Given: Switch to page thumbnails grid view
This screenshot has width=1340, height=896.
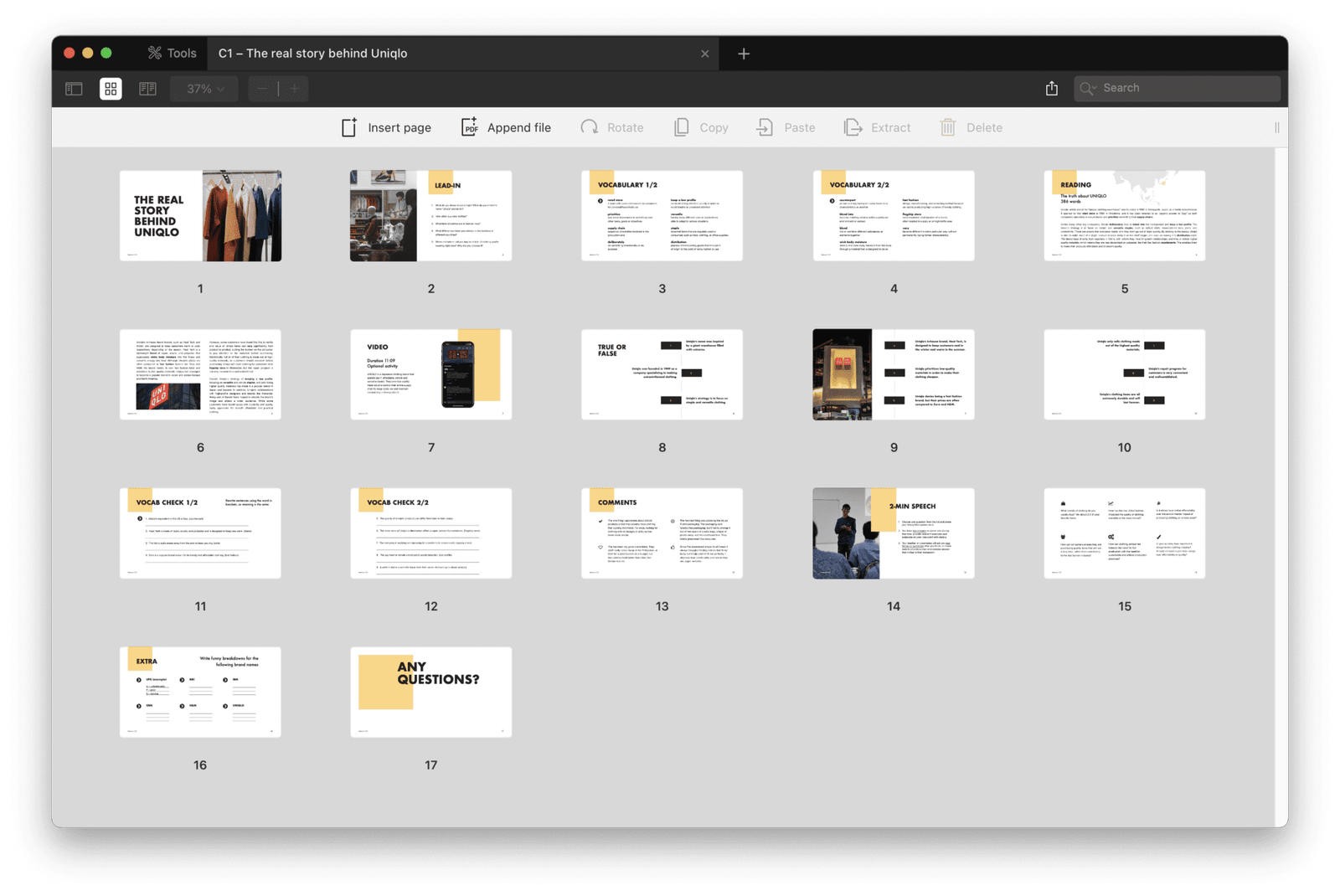Looking at the screenshot, I should click(x=111, y=88).
